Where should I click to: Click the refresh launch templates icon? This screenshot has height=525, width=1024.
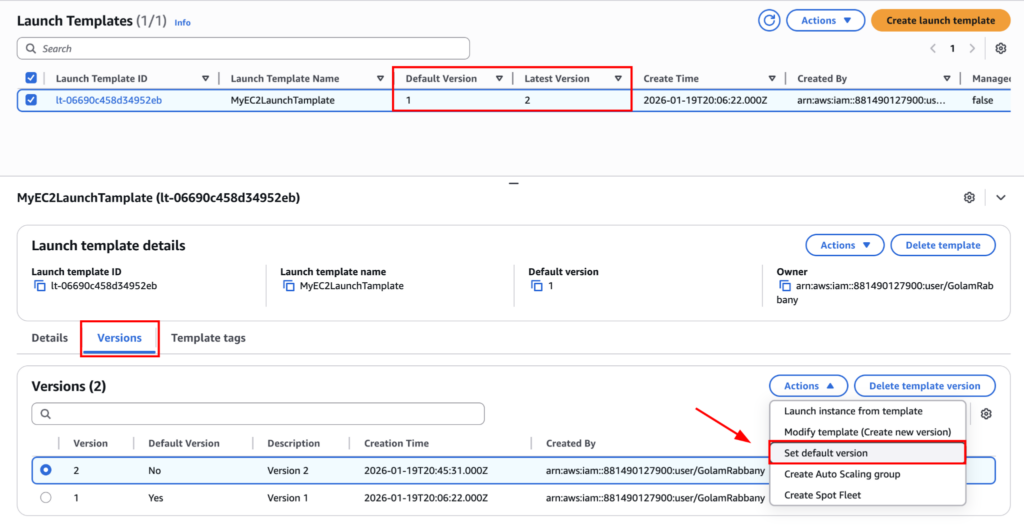coord(769,20)
